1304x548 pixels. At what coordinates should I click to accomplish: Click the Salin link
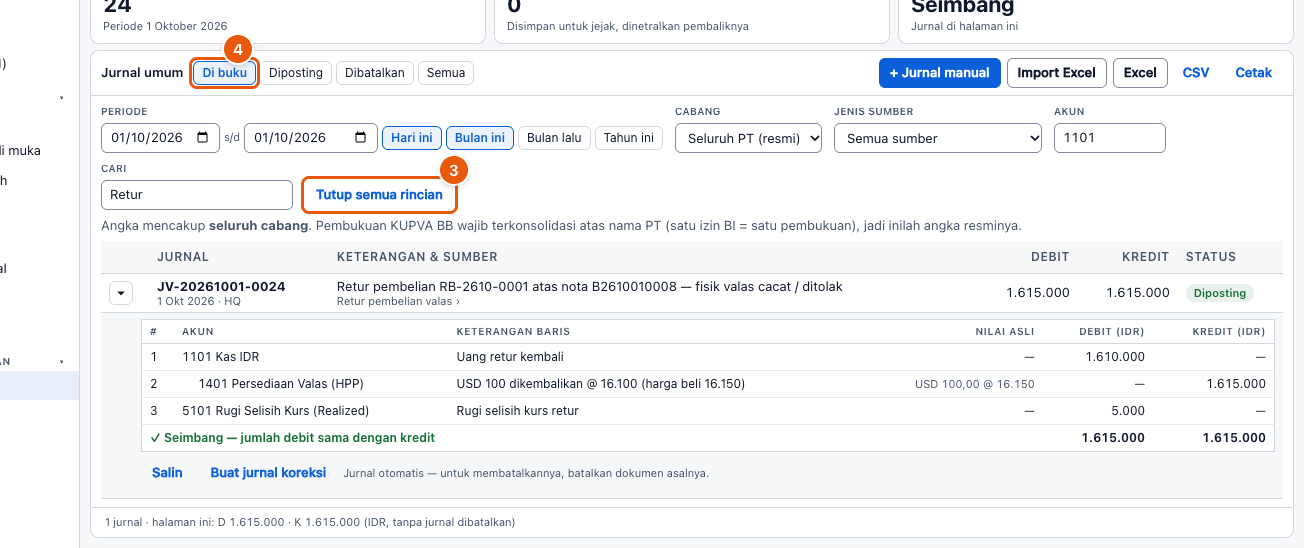[x=167, y=472]
